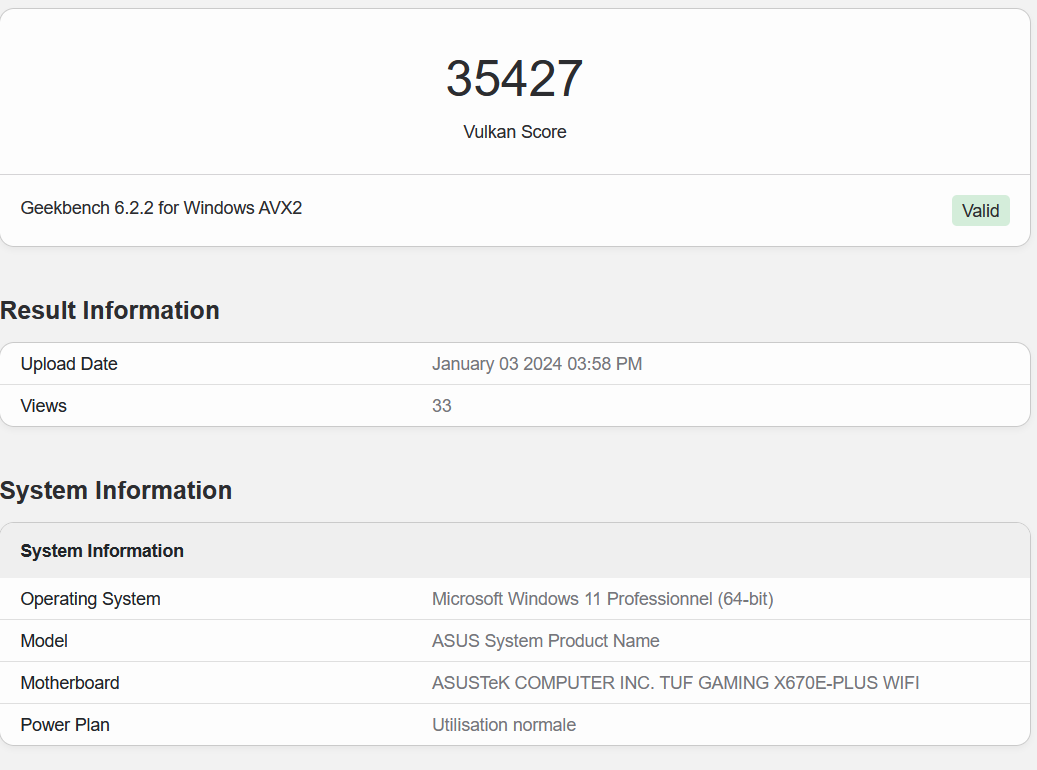Click the Operating System row label
This screenshot has height=770, width=1037.
coord(90,599)
